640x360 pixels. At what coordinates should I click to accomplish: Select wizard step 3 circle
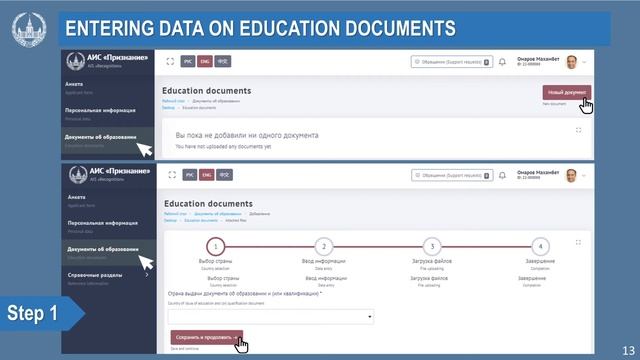click(432, 246)
